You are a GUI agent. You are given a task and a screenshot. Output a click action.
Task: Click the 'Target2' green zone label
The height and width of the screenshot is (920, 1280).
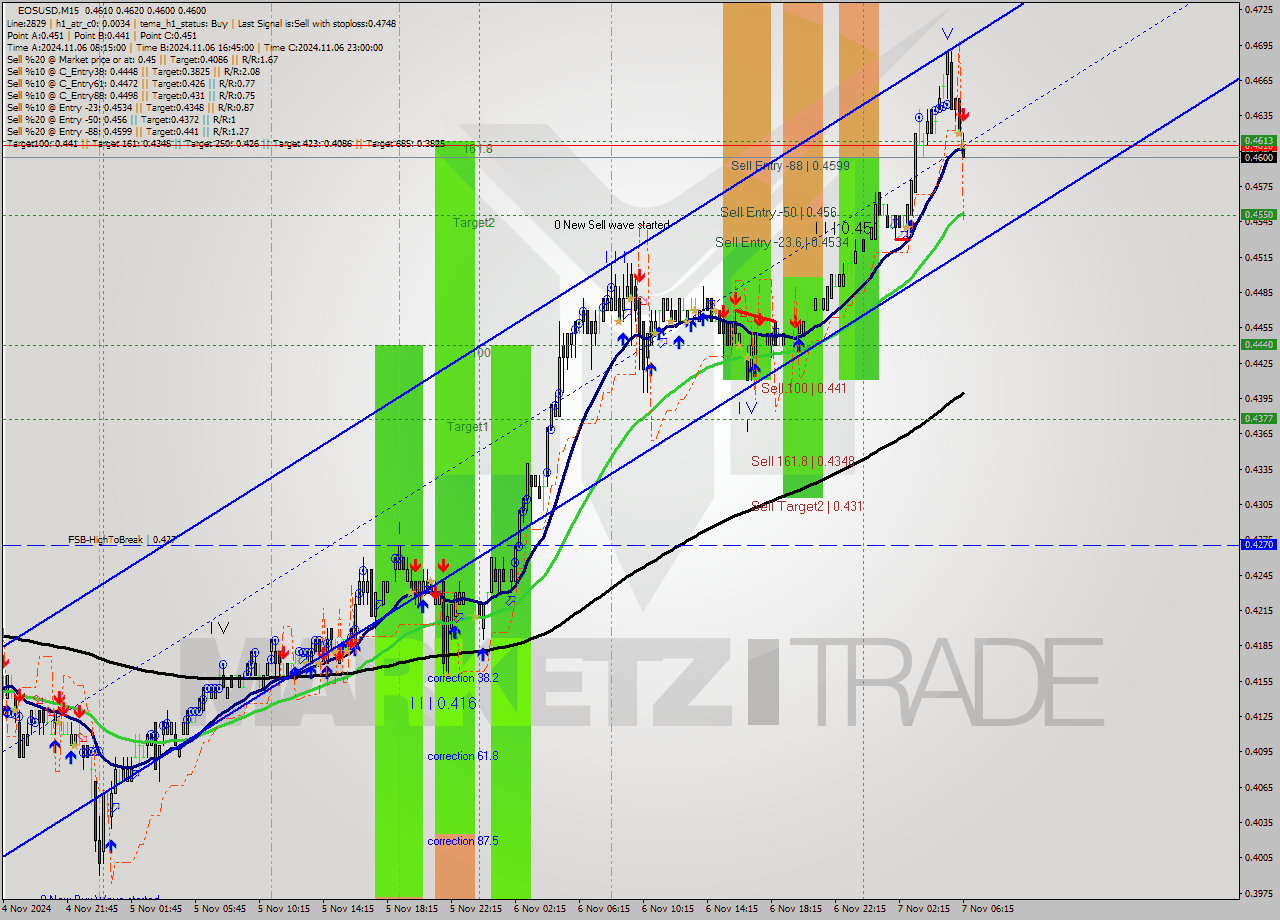pos(474,223)
